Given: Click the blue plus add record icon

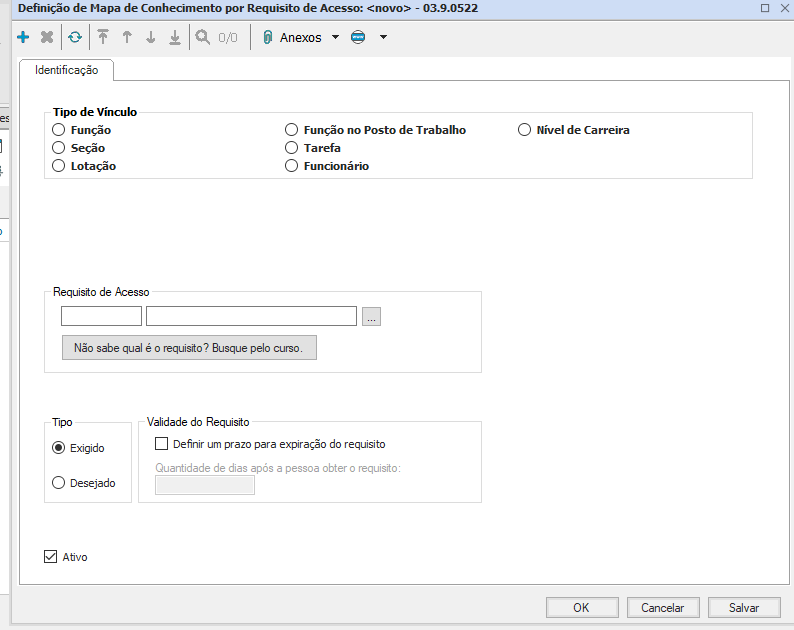Looking at the screenshot, I should click(x=23, y=37).
